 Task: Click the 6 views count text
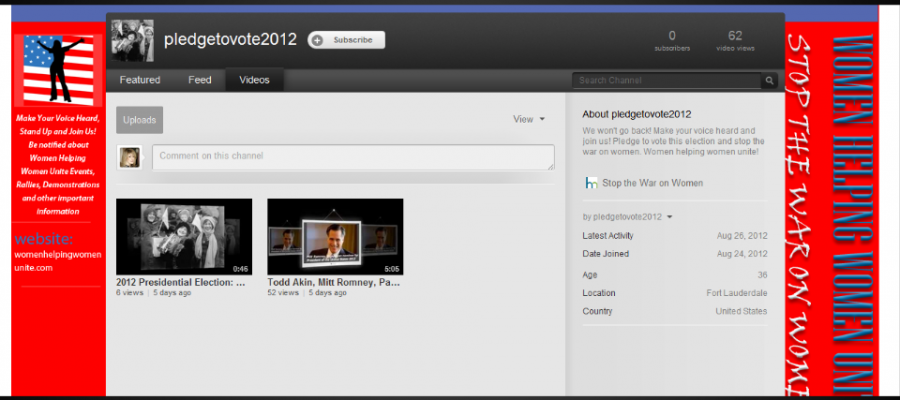(130, 293)
